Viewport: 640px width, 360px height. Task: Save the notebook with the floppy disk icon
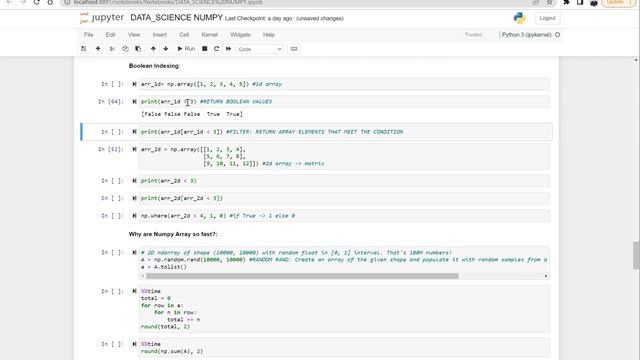84,49
